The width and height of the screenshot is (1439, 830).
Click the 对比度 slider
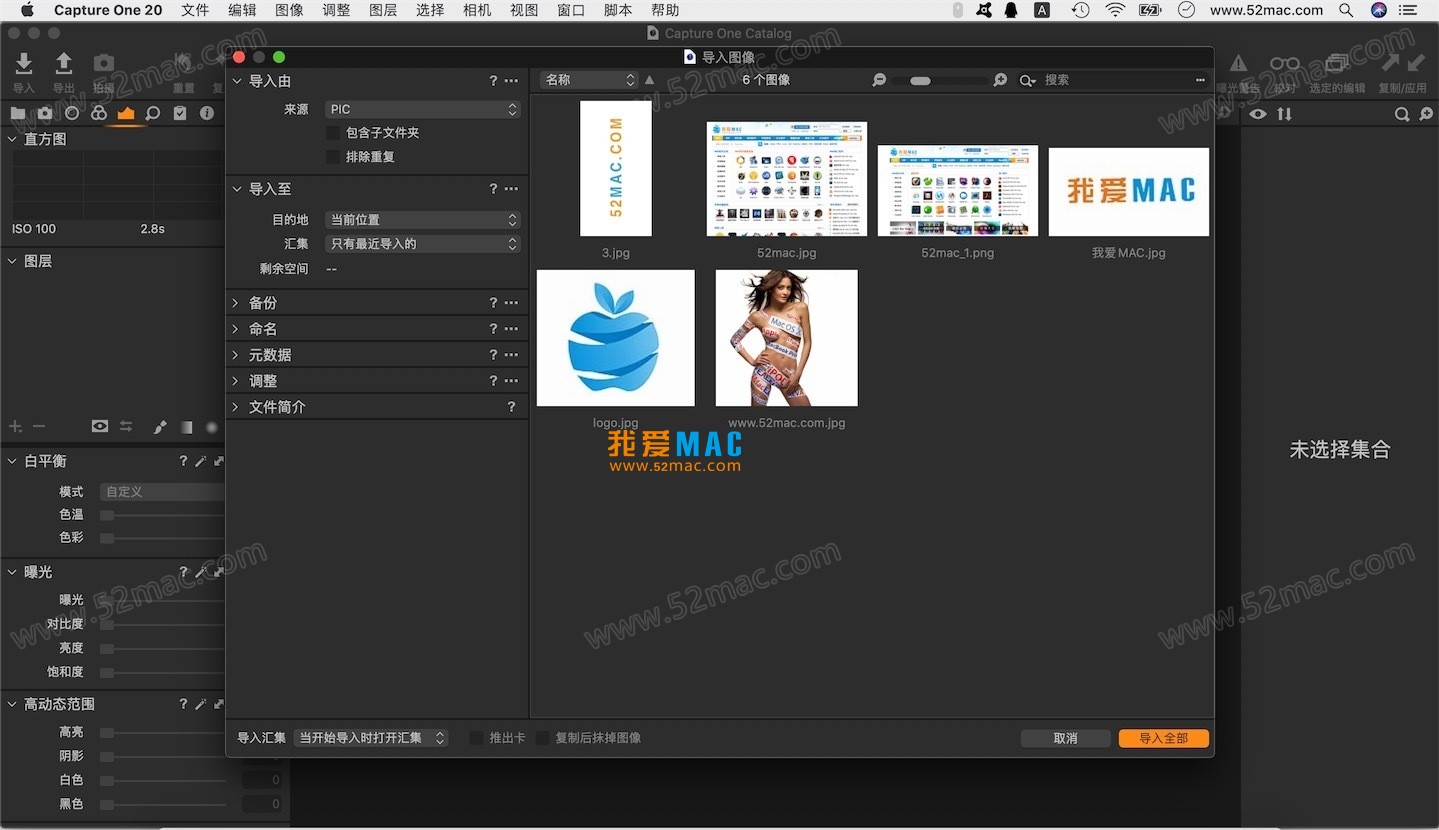coord(162,625)
